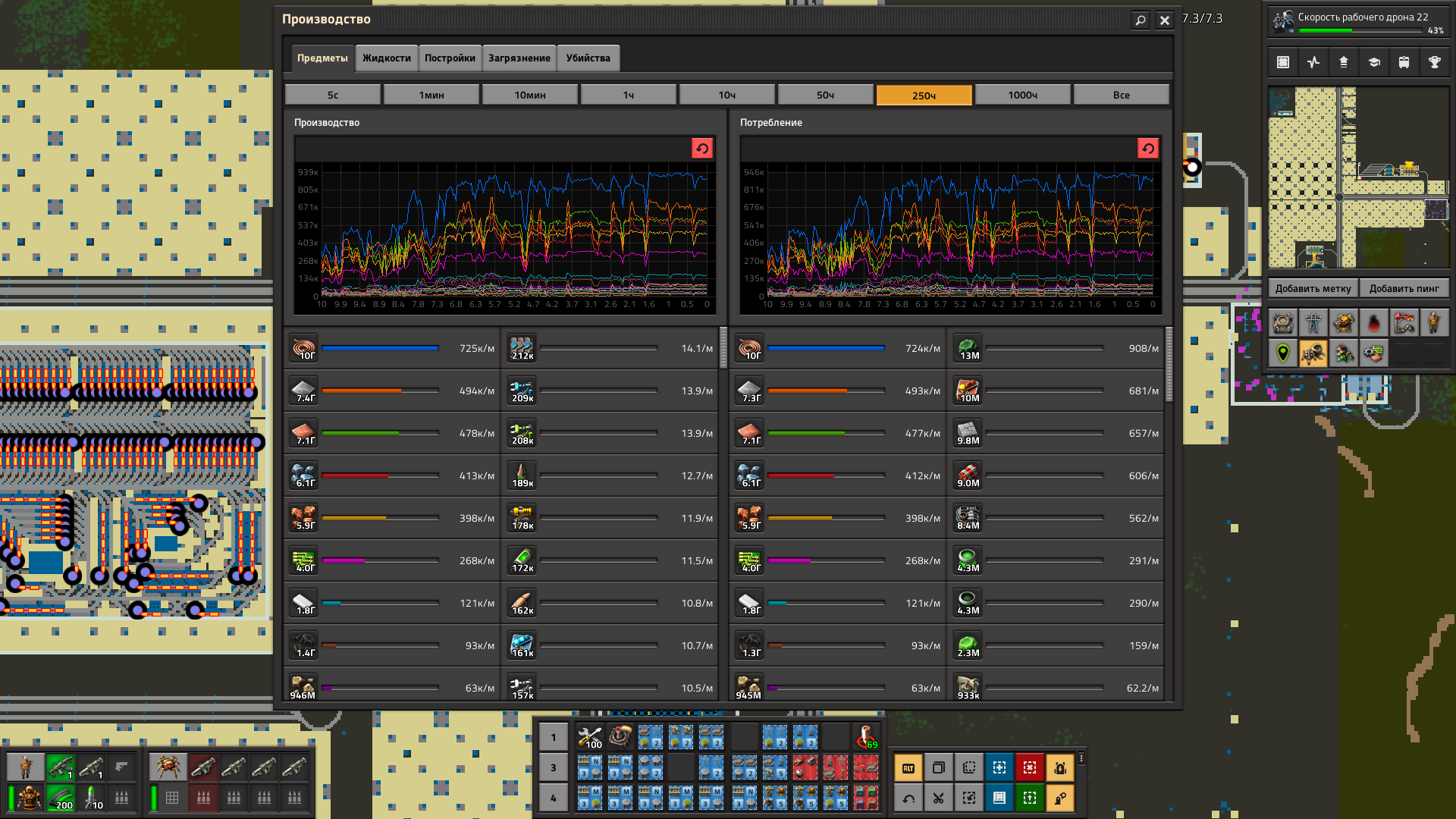This screenshot has height=819, width=1456.
Task: Toggle the highlighted enemy bases map overlay
Action: click(1313, 353)
